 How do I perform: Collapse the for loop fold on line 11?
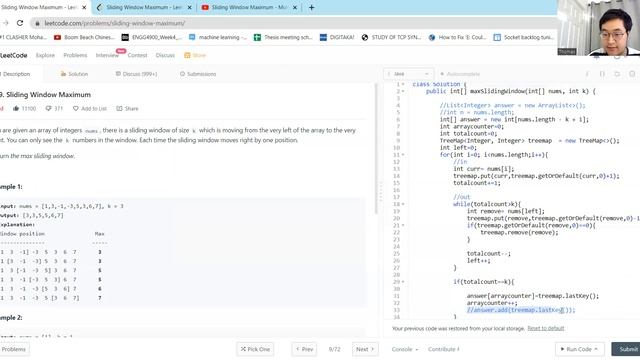coord(403,155)
